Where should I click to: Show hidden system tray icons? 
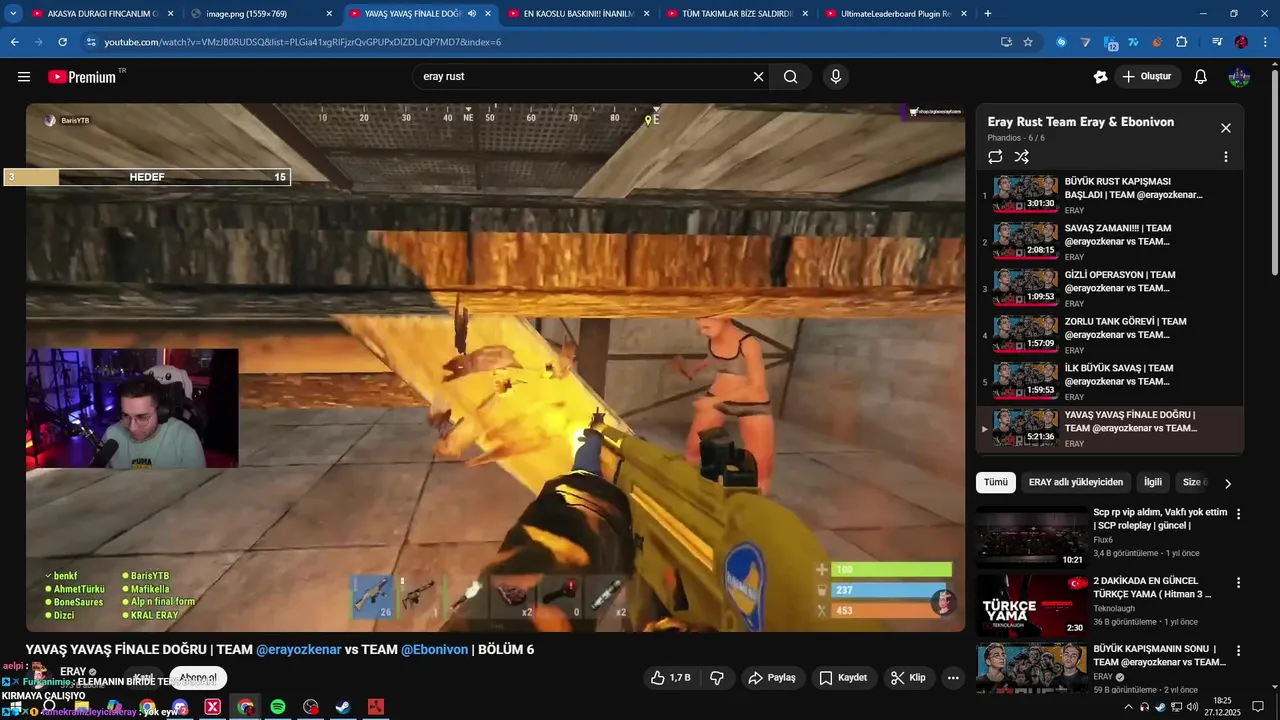click(x=1129, y=707)
